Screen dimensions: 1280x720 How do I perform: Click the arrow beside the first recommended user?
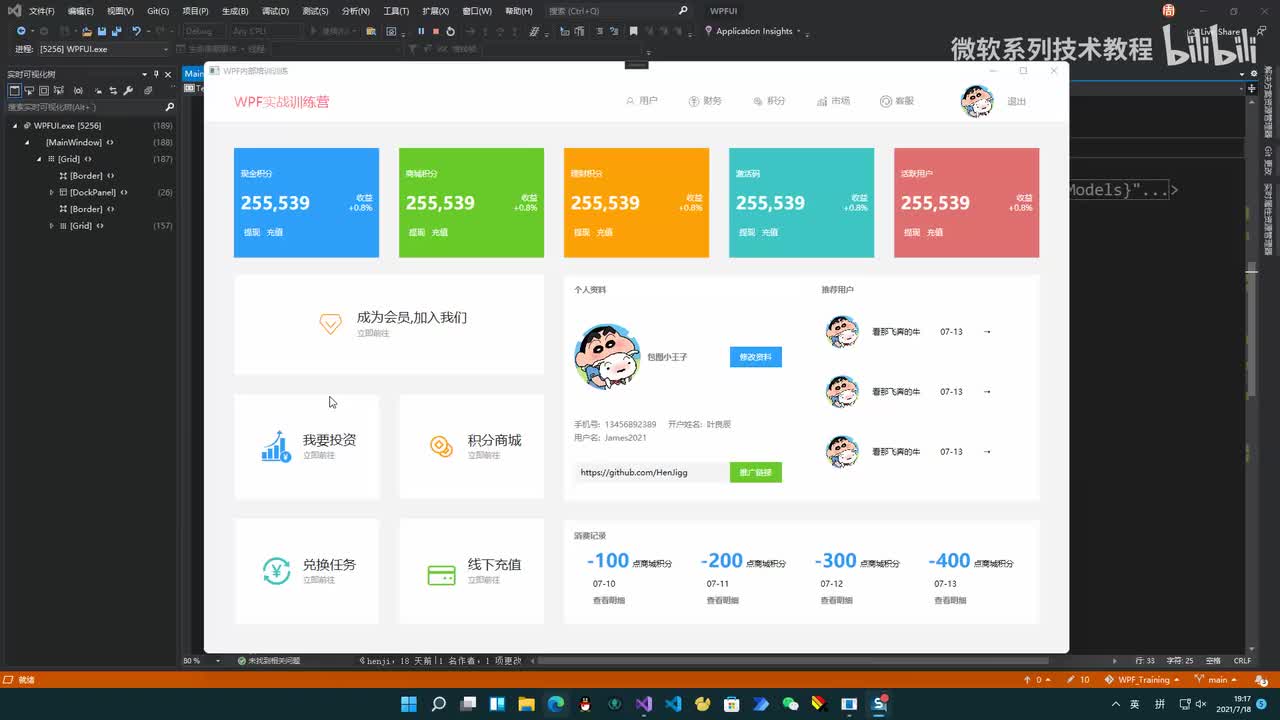pyautogui.click(x=987, y=332)
